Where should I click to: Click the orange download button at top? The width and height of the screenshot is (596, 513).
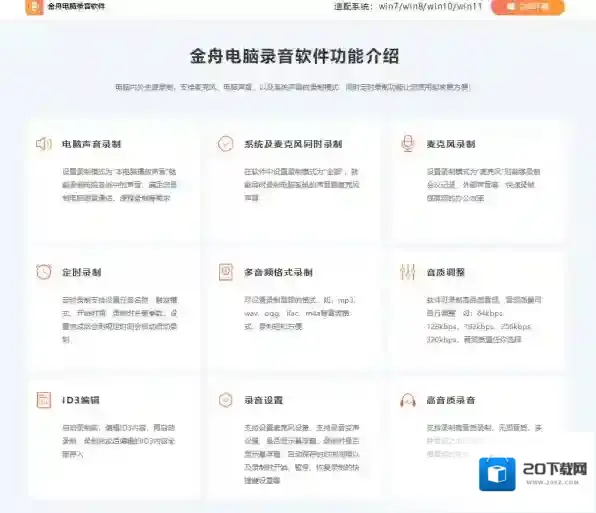528,6
